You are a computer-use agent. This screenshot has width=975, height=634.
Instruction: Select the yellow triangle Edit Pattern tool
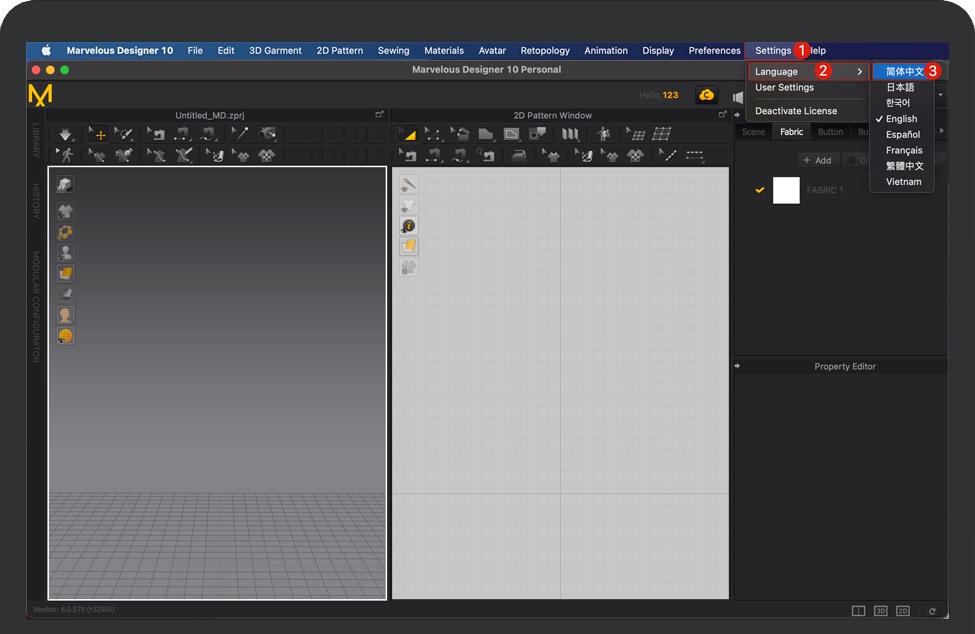coord(407,134)
